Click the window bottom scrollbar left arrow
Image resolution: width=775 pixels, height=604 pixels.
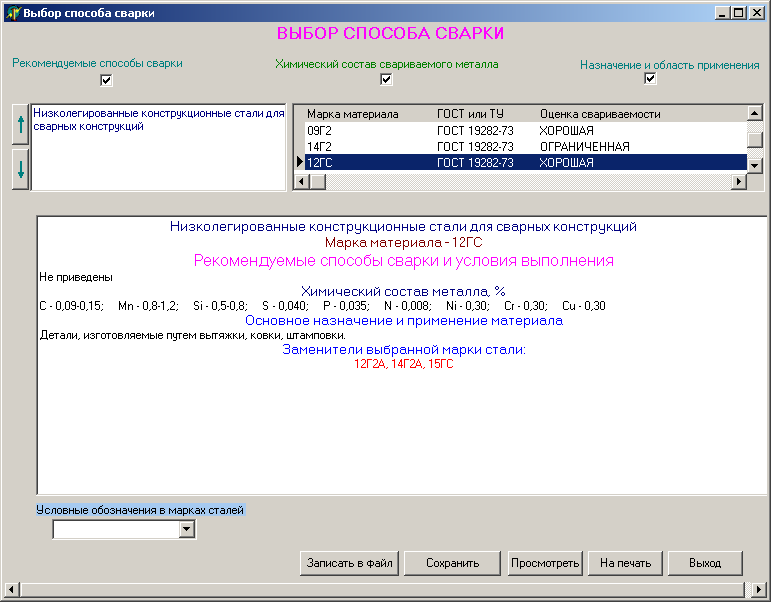click(x=11, y=590)
